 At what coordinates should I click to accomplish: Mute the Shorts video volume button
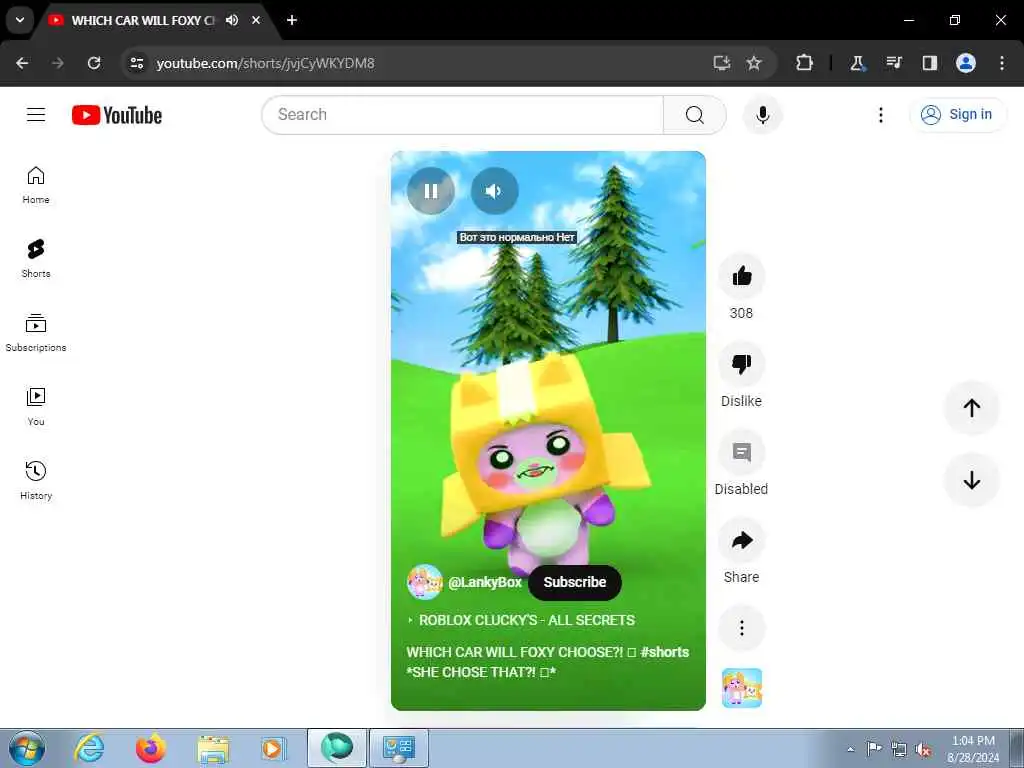[494, 191]
